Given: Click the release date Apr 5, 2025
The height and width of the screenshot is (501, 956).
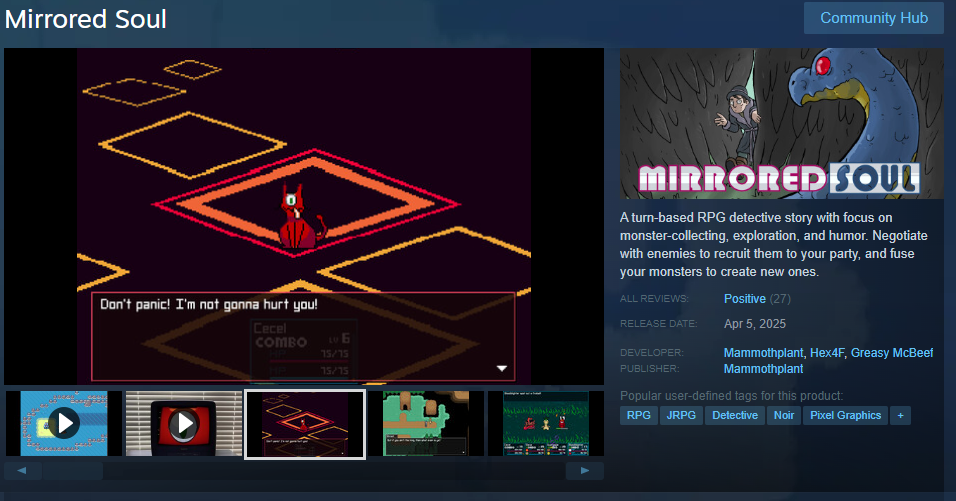Looking at the screenshot, I should click(x=755, y=324).
